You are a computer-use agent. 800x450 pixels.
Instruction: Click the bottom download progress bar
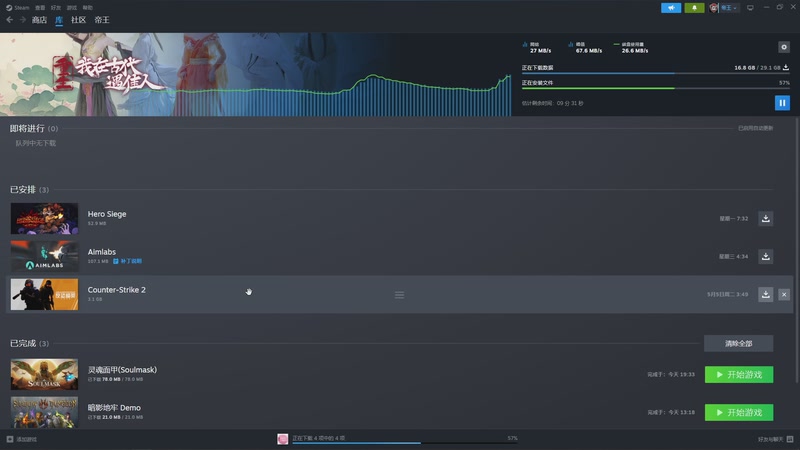(405, 443)
